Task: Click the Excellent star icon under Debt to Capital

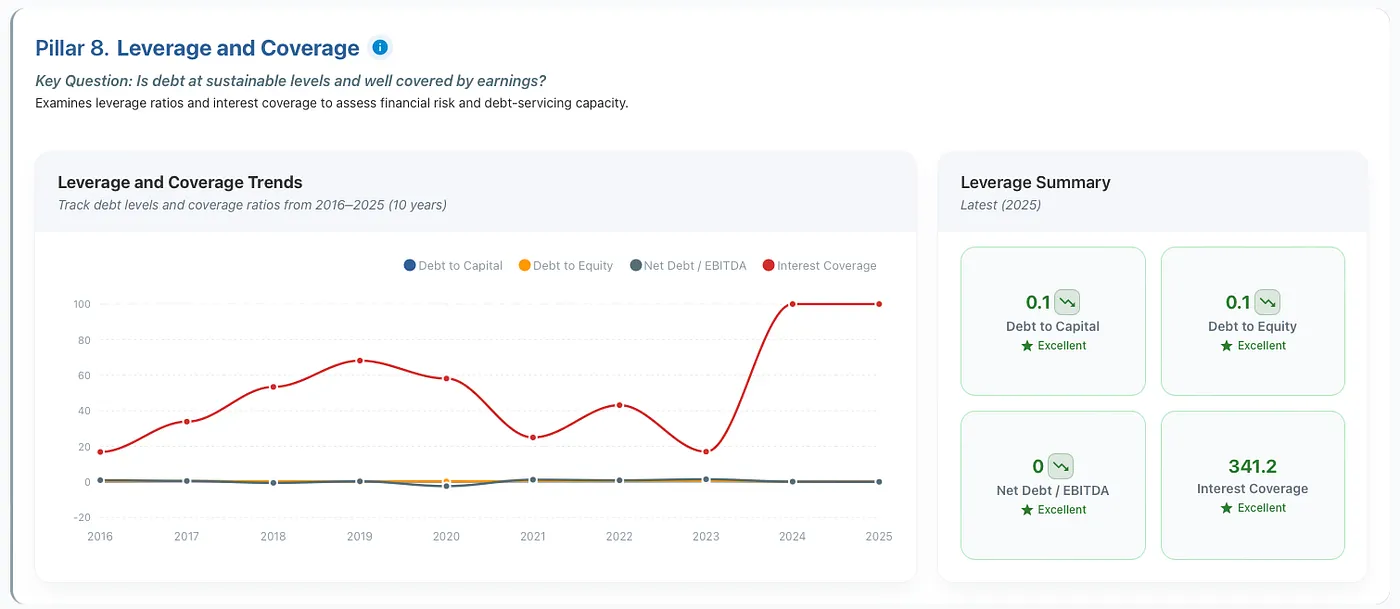Action: point(1026,346)
